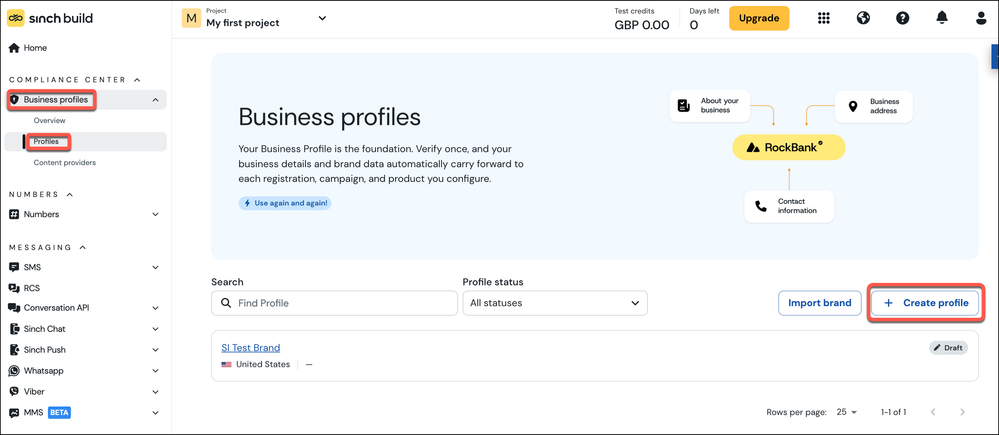Collapse the Business profiles section chevron

155,100
